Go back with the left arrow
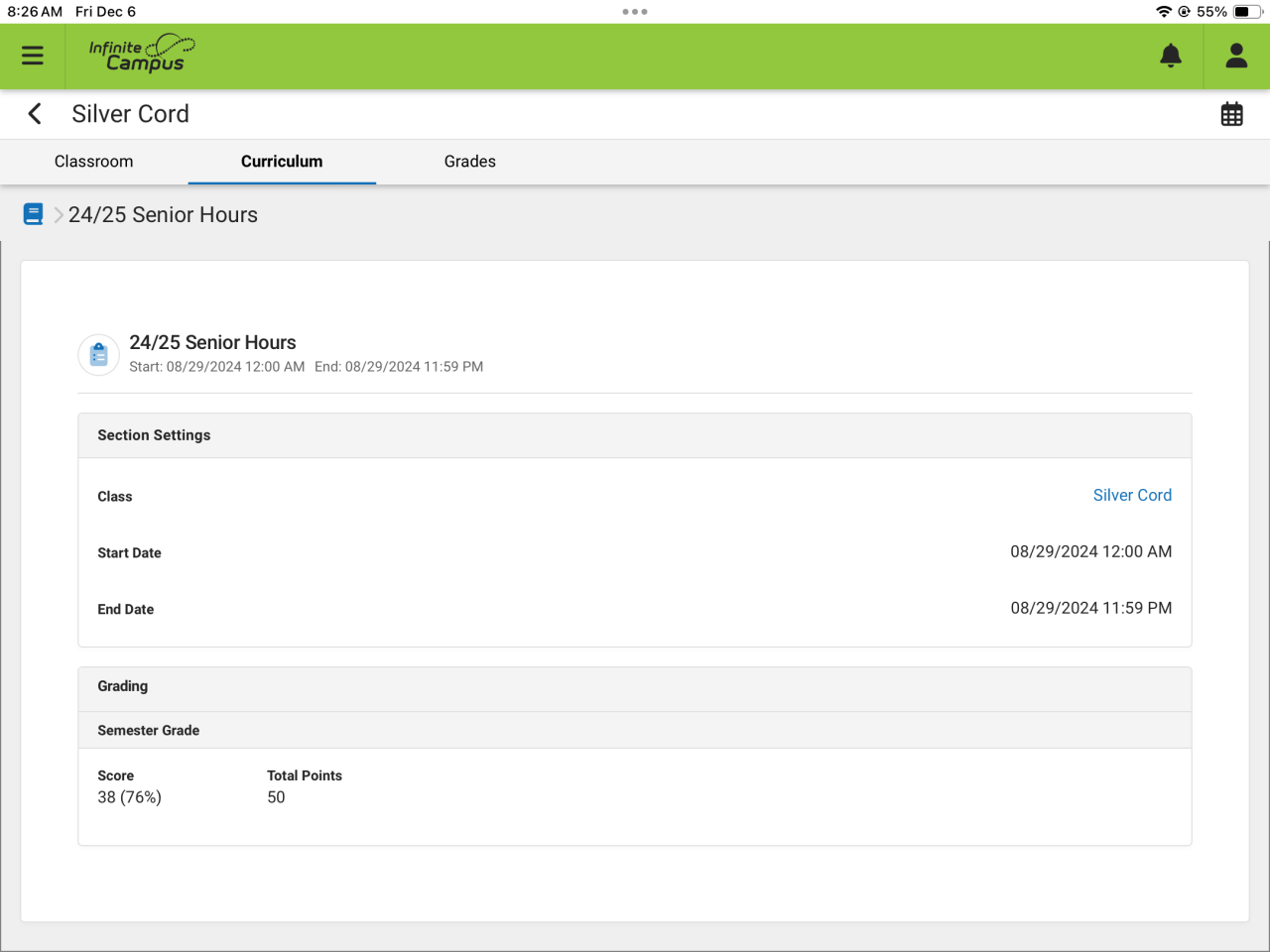This screenshot has height=952, width=1270. (x=35, y=114)
